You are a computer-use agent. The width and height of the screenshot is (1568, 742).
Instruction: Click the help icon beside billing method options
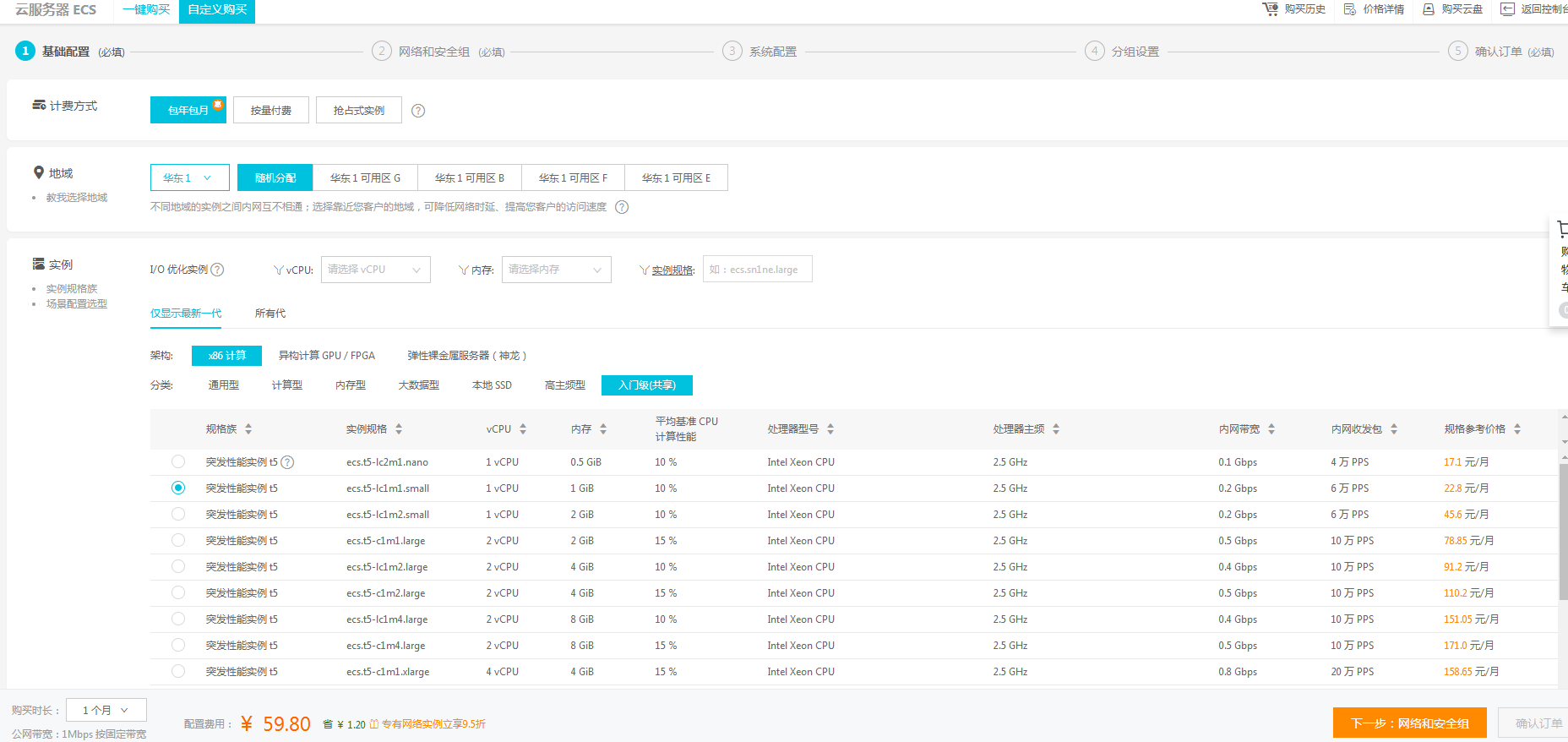[418, 111]
